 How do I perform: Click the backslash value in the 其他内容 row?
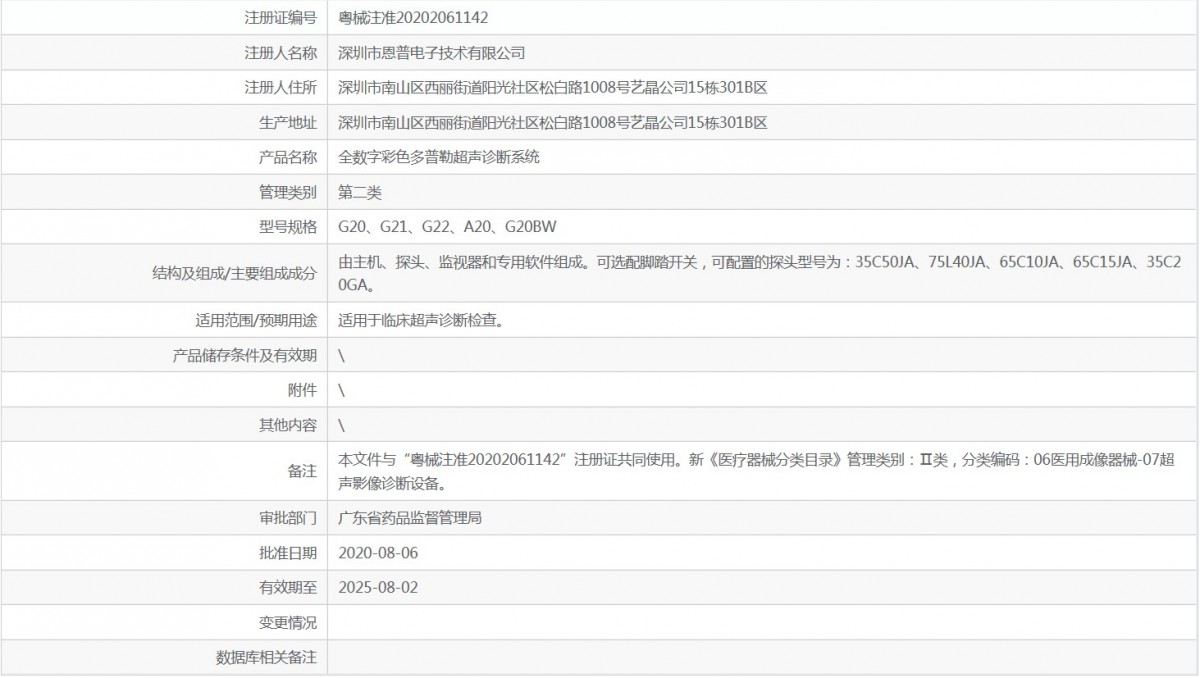point(342,424)
